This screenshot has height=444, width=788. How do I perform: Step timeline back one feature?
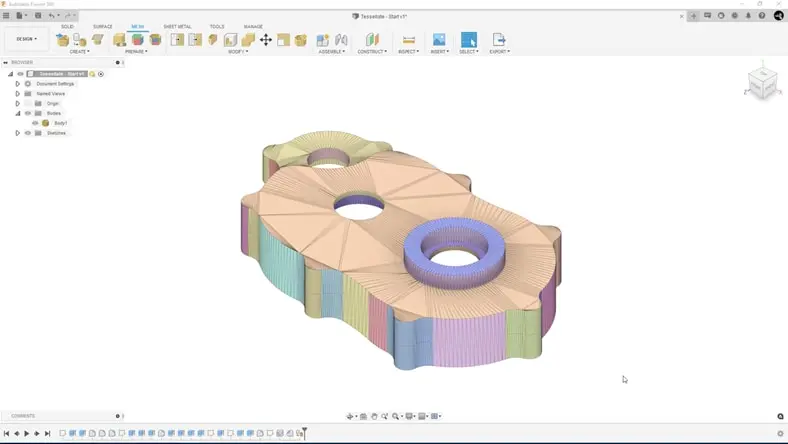[17, 433]
